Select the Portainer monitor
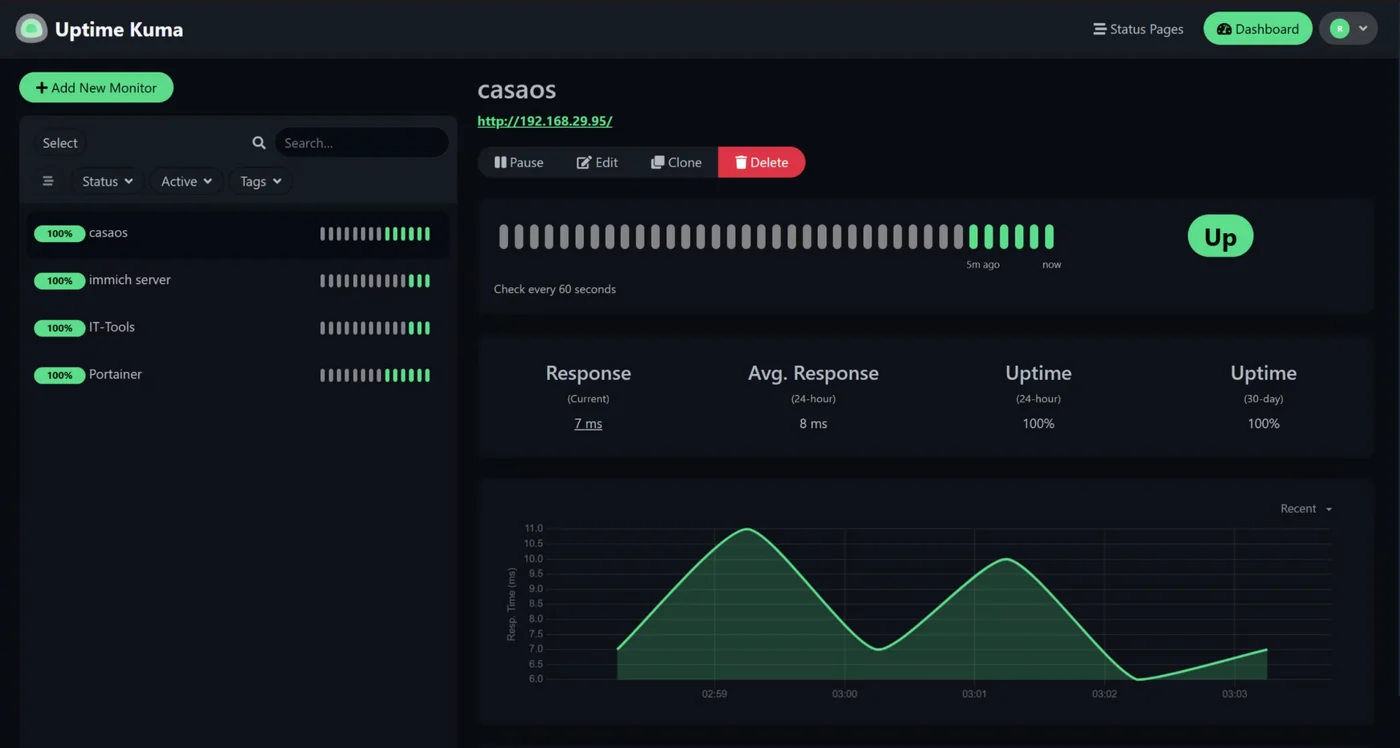Viewport: 1400px width, 748px height. [237, 375]
